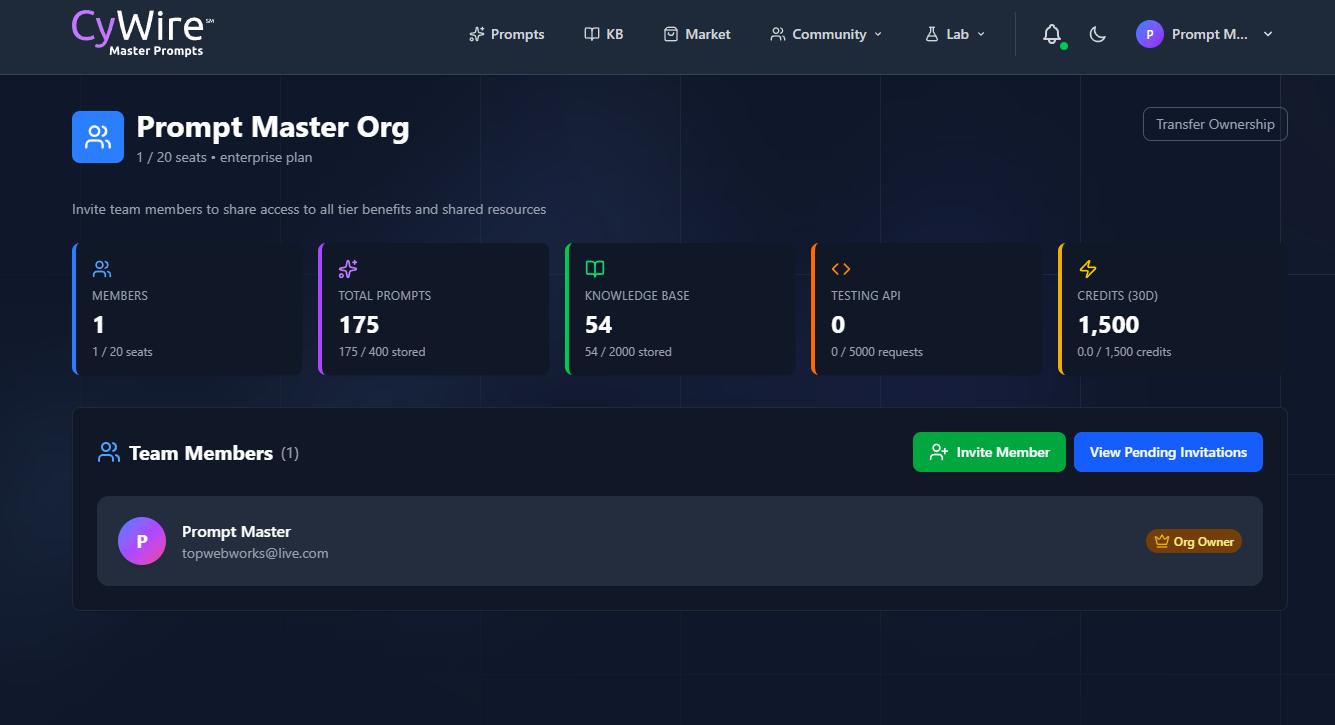Click the MEMBERS card label

coord(120,296)
